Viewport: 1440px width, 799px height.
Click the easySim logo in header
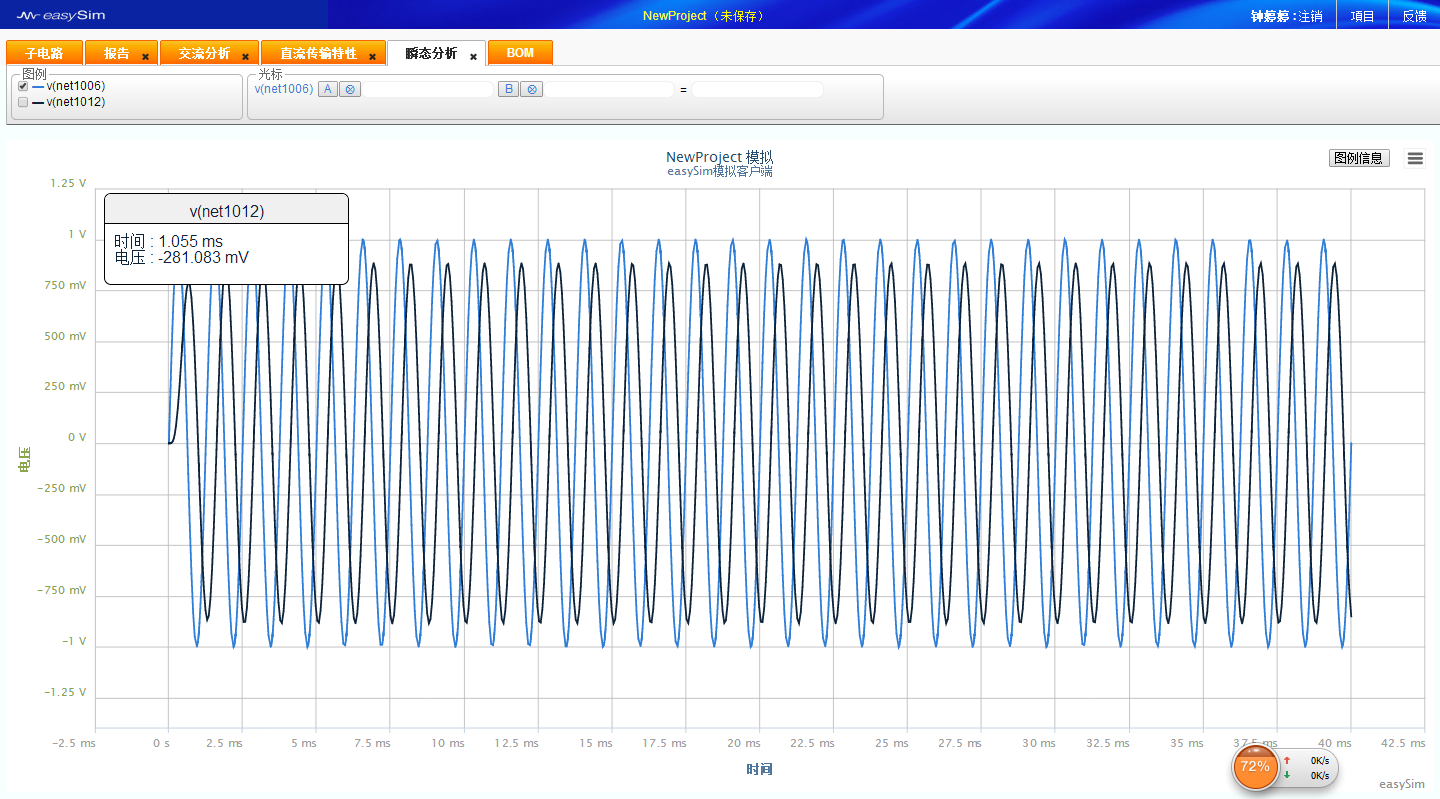coord(61,15)
